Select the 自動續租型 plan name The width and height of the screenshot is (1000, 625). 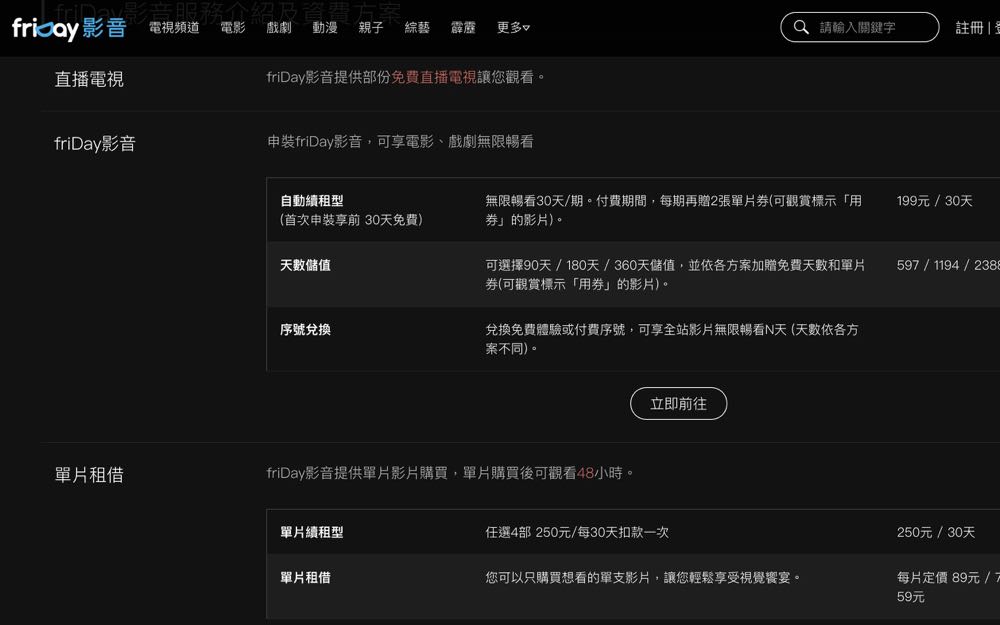pyautogui.click(x=312, y=201)
